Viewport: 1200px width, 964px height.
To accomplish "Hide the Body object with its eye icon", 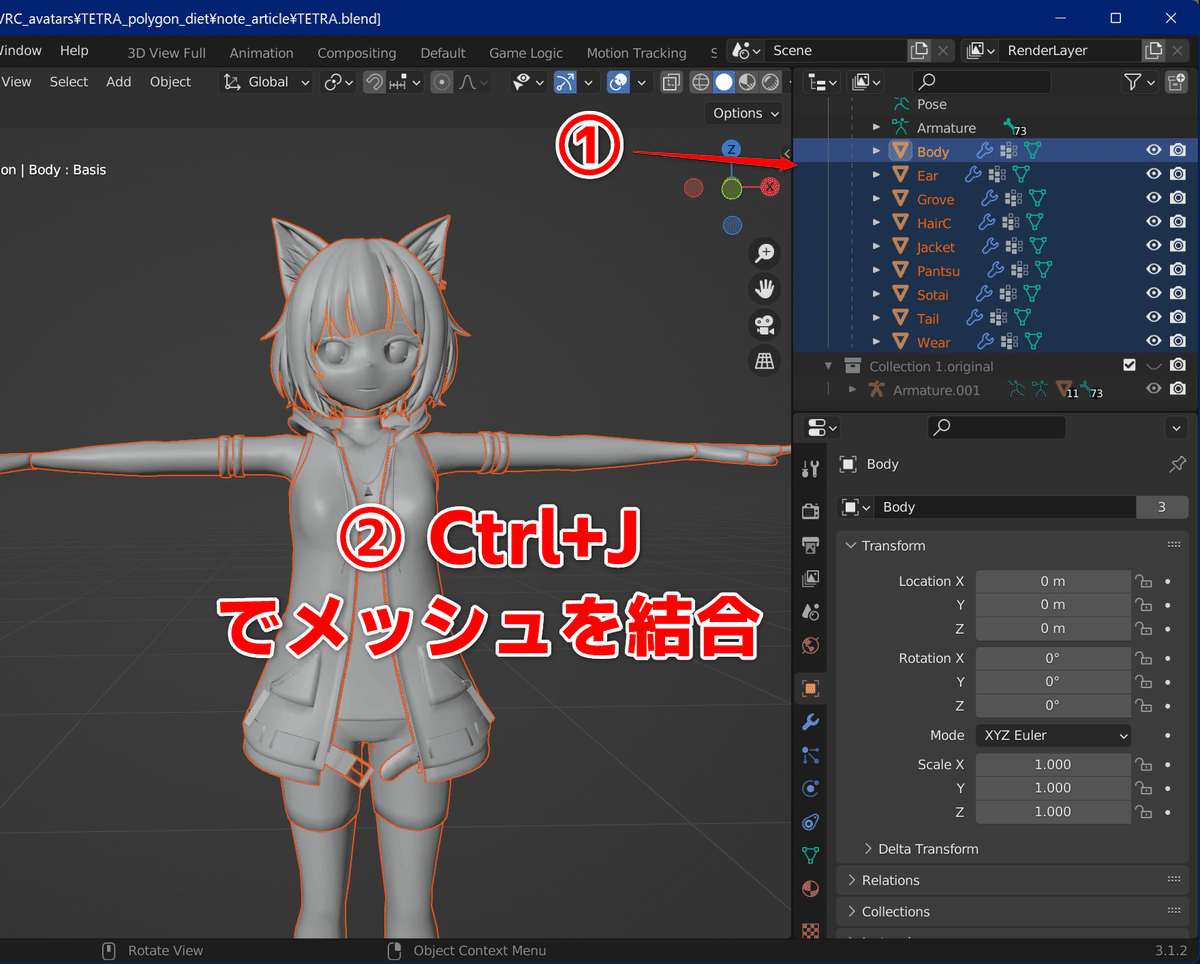I will click(1153, 150).
